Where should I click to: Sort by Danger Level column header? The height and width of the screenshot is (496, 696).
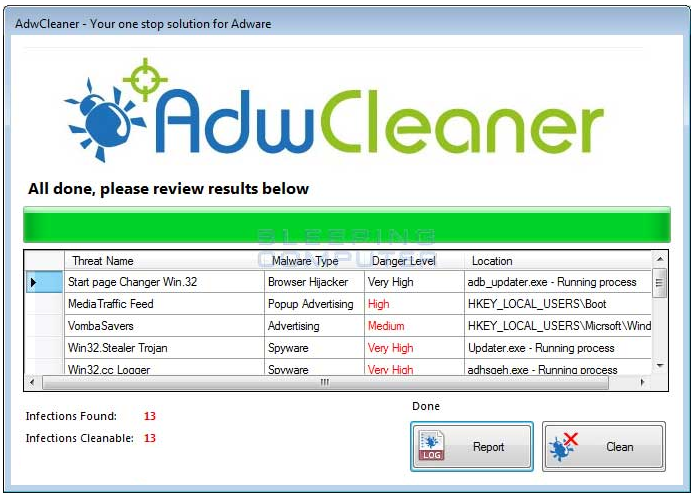[x=403, y=261]
